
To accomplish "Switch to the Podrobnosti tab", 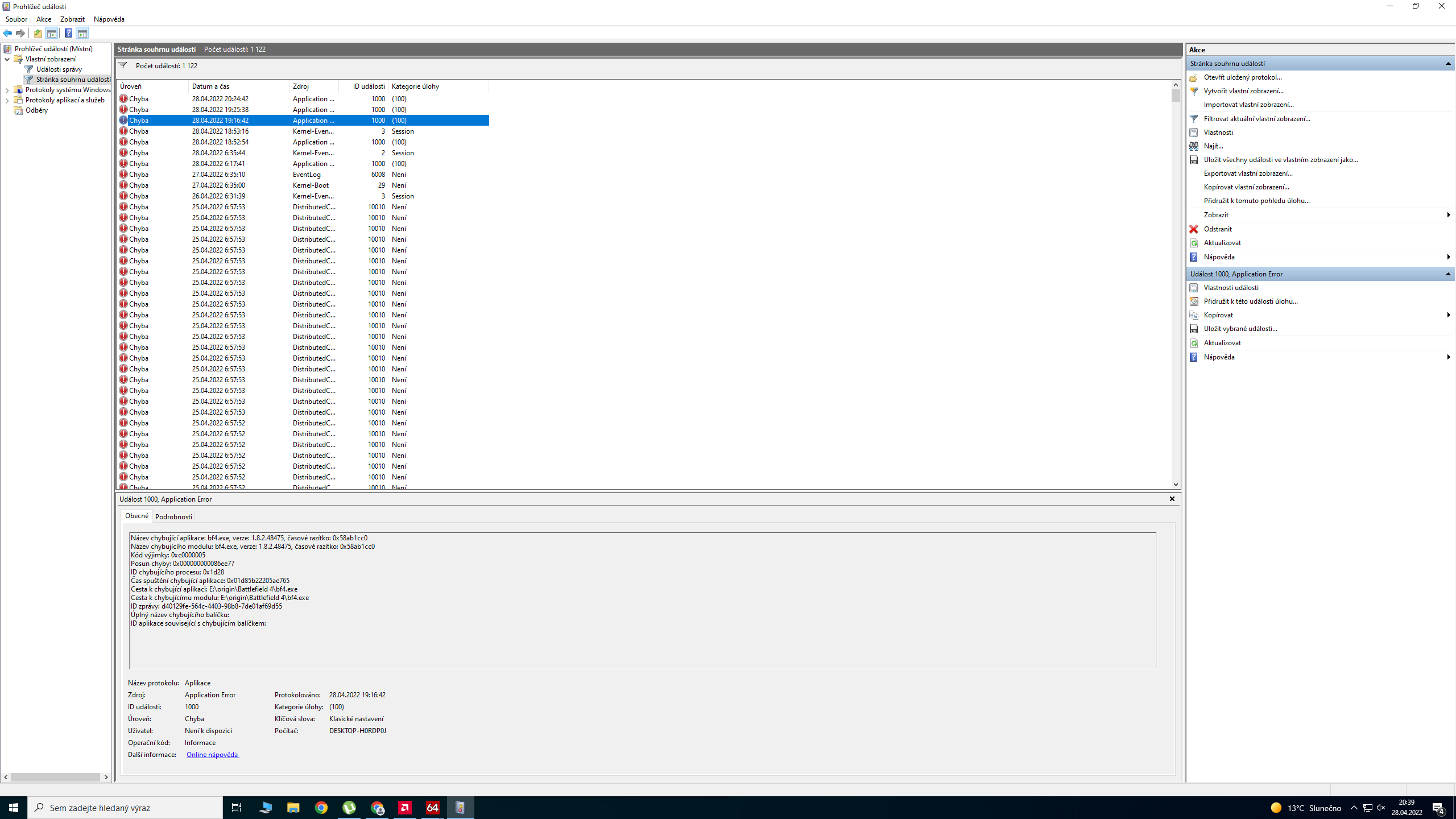I will pos(173,517).
